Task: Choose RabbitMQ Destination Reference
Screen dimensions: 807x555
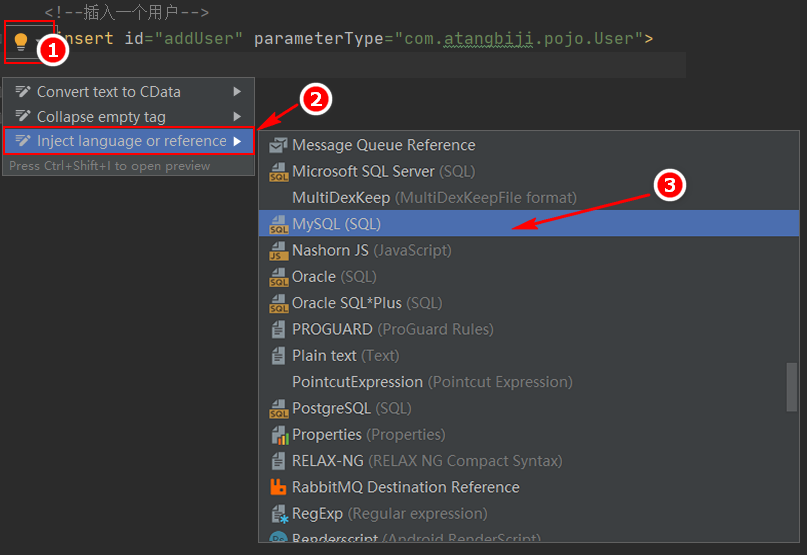Action: tap(529, 487)
